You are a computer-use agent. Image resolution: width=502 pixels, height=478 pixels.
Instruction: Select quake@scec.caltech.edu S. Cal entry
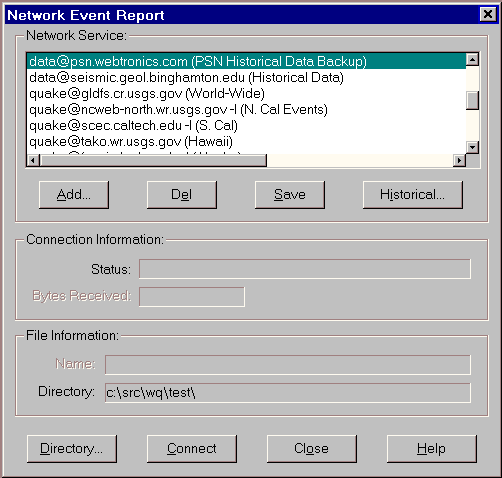246,125
